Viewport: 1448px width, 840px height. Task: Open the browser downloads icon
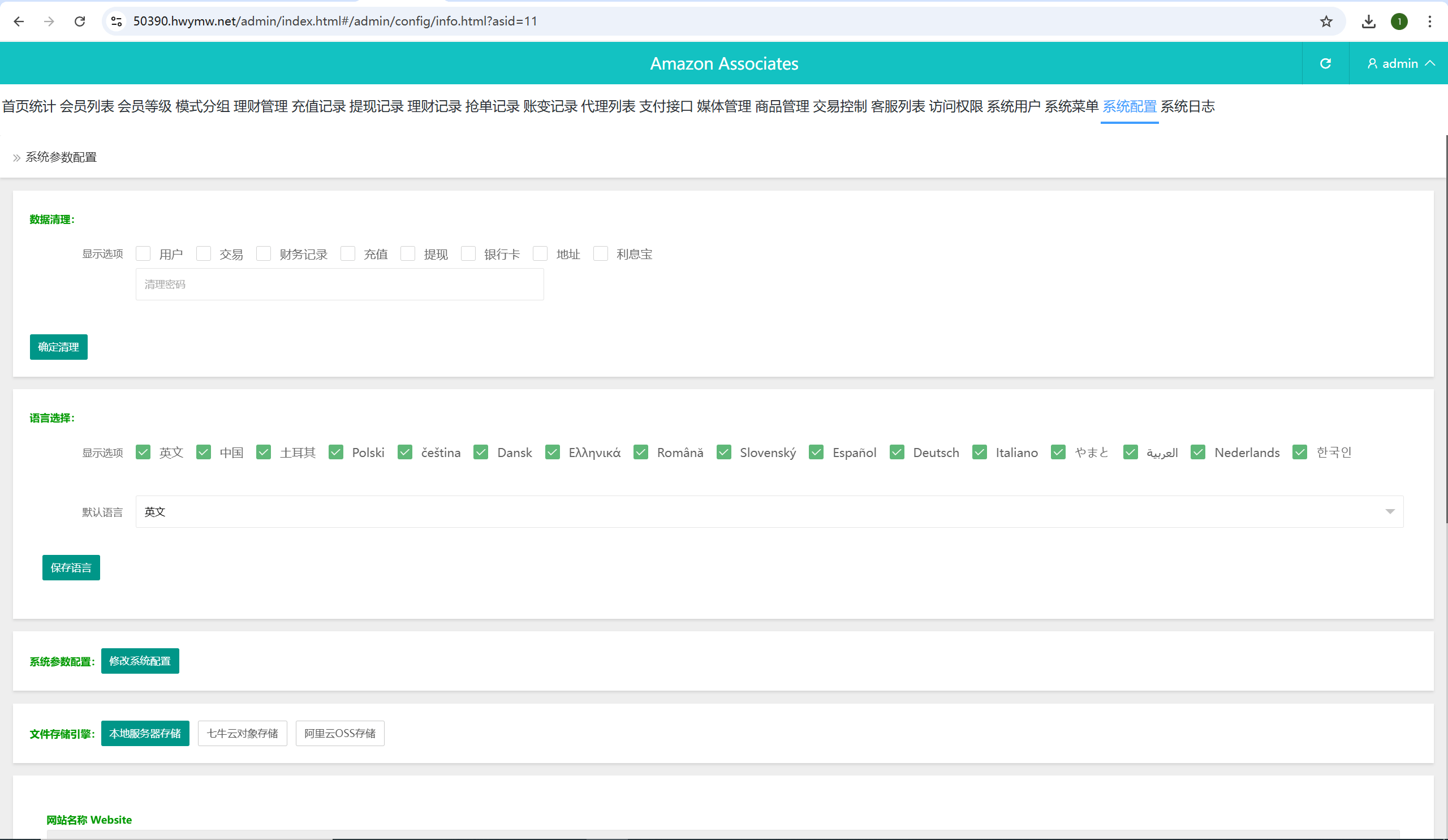click(1368, 21)
